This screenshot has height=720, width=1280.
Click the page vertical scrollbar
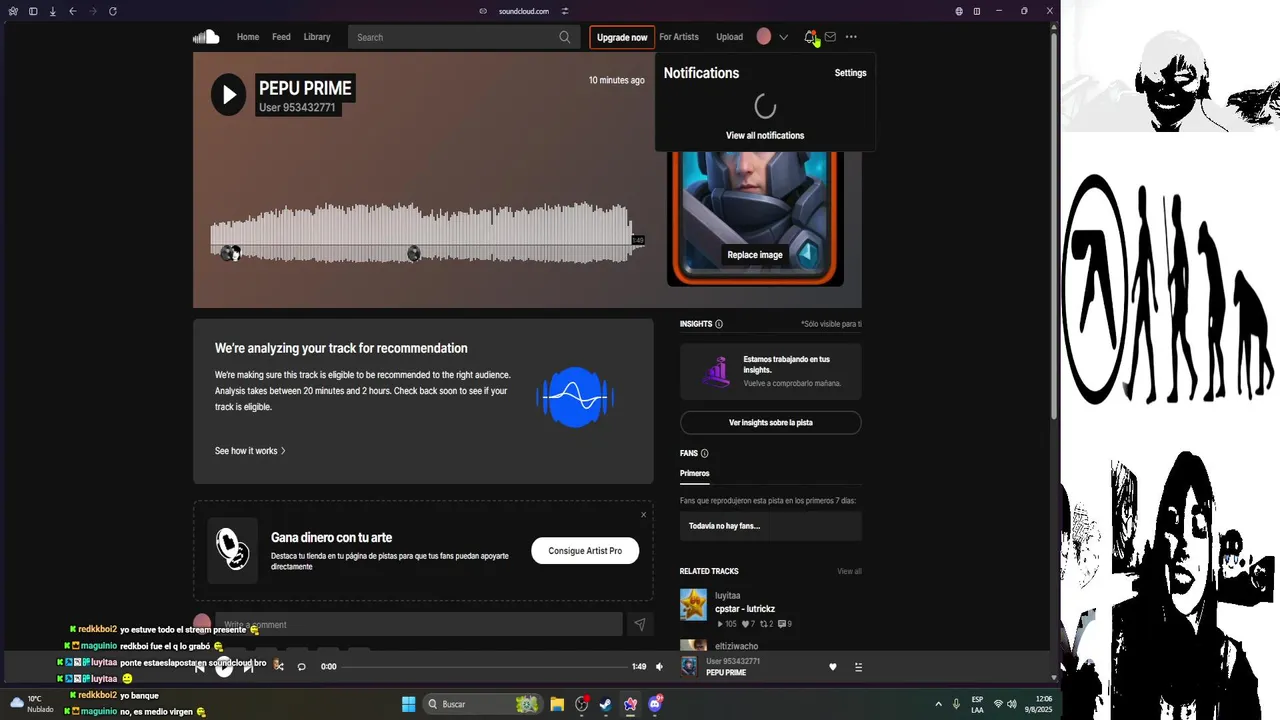pos(1054,225)
